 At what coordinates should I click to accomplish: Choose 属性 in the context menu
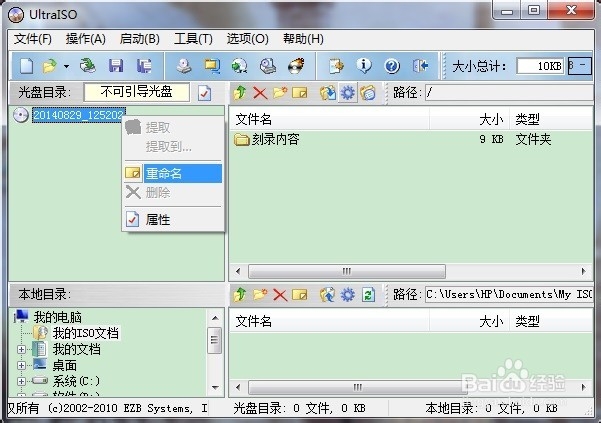(x=173, y=220)
